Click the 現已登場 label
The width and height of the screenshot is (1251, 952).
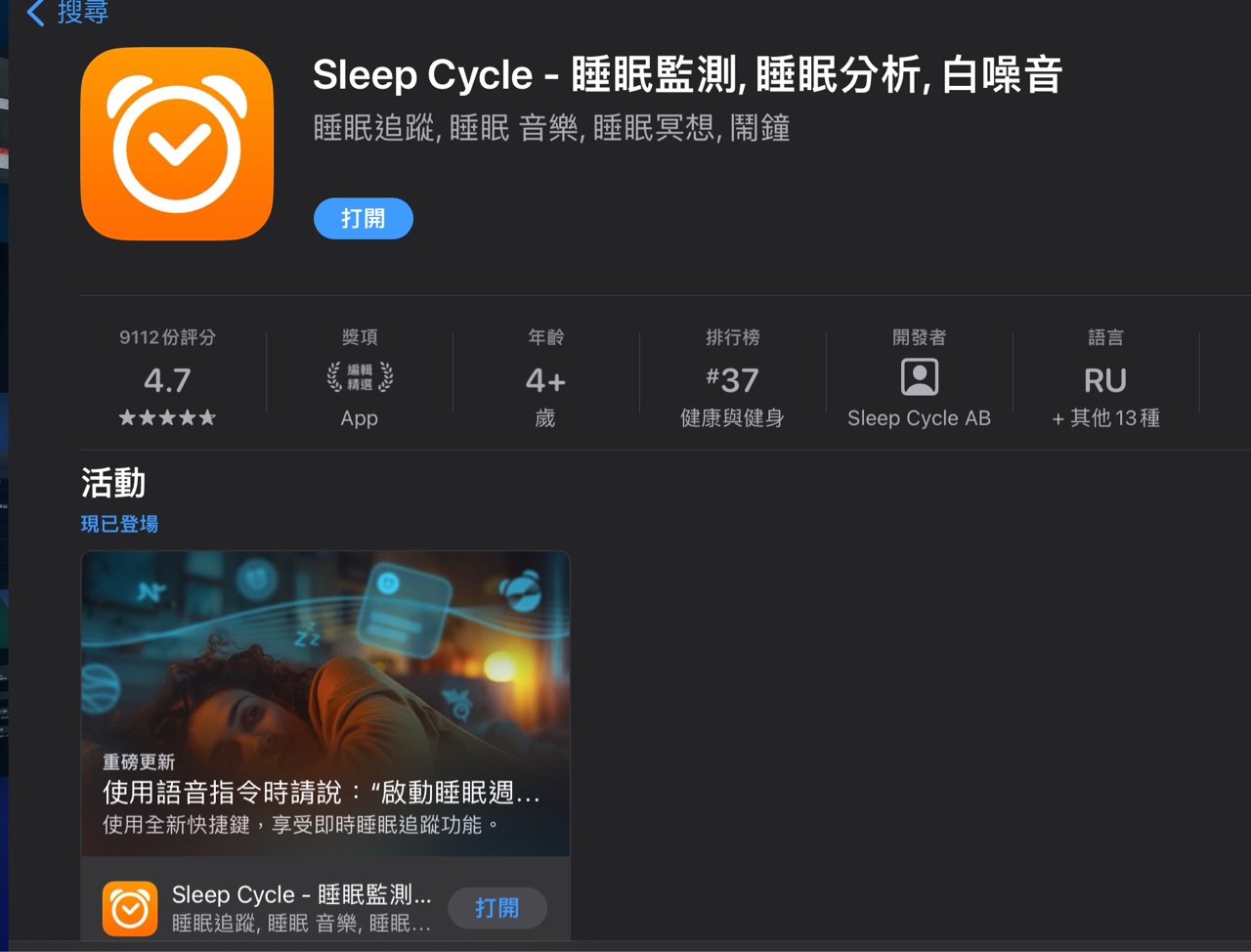pyautogui.click(x=119, y=524)
